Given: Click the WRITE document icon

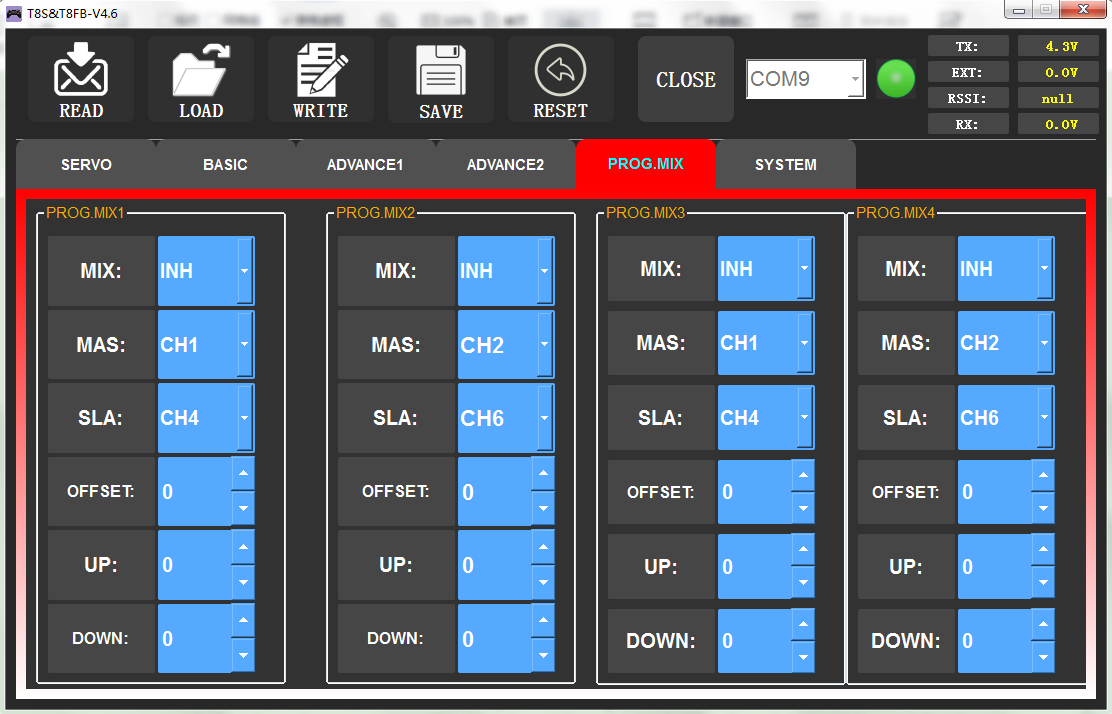Looking at the screenshot, I should (321, 72).
